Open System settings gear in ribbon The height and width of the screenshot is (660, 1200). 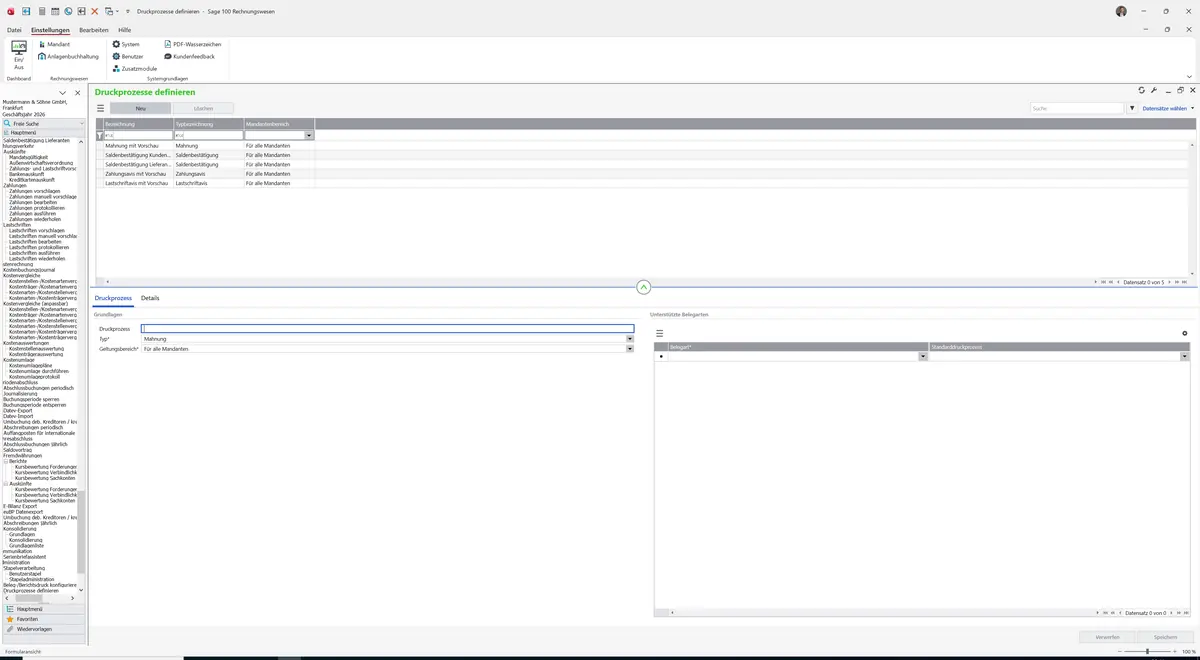(x=126, y=44)
